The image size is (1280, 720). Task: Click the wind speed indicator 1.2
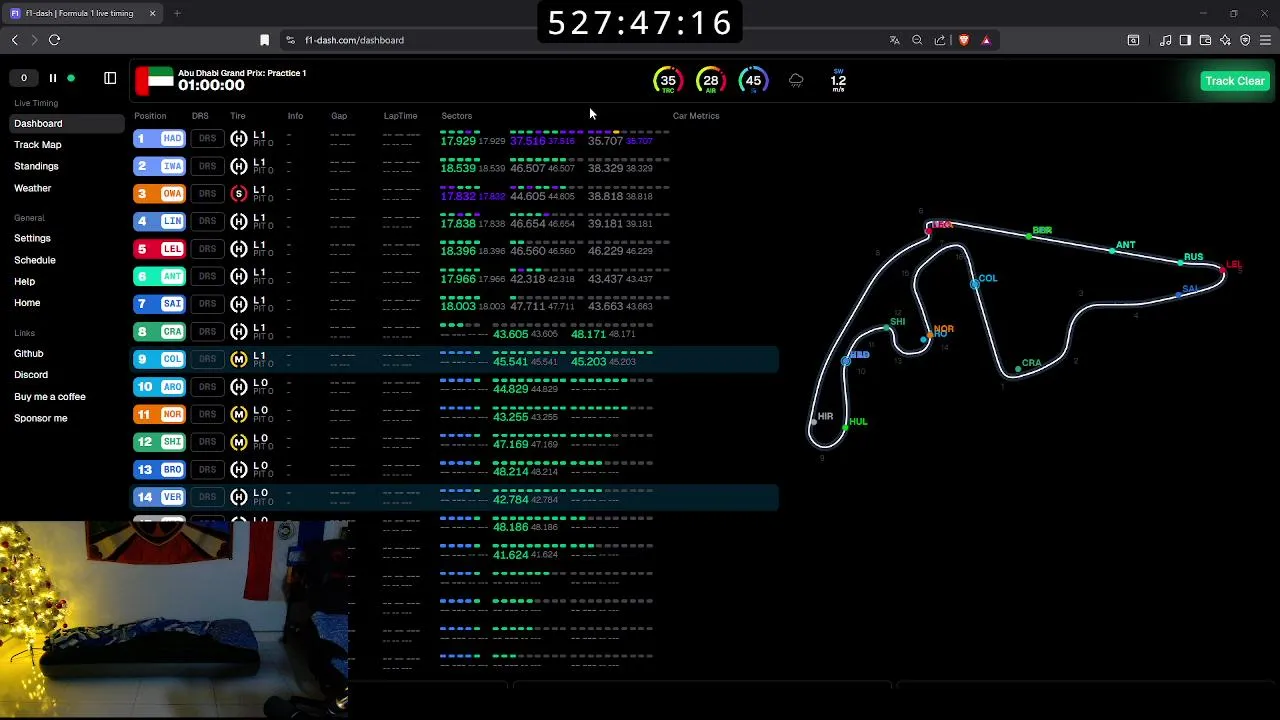click(838, 81)
